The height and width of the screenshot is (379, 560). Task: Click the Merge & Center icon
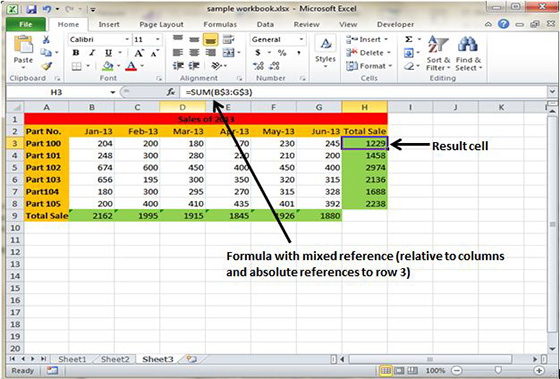point(229,53)
